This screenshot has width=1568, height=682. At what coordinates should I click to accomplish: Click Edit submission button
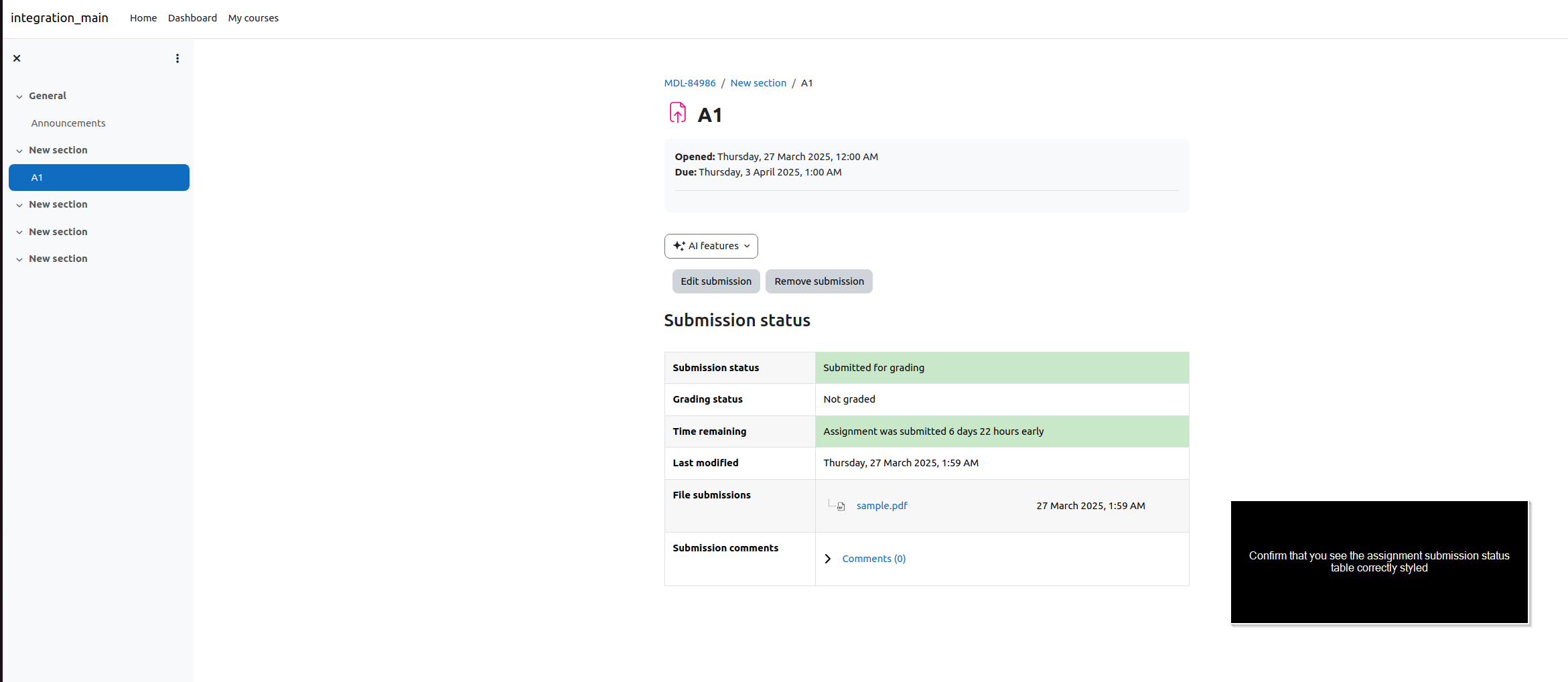coord(716,281)
